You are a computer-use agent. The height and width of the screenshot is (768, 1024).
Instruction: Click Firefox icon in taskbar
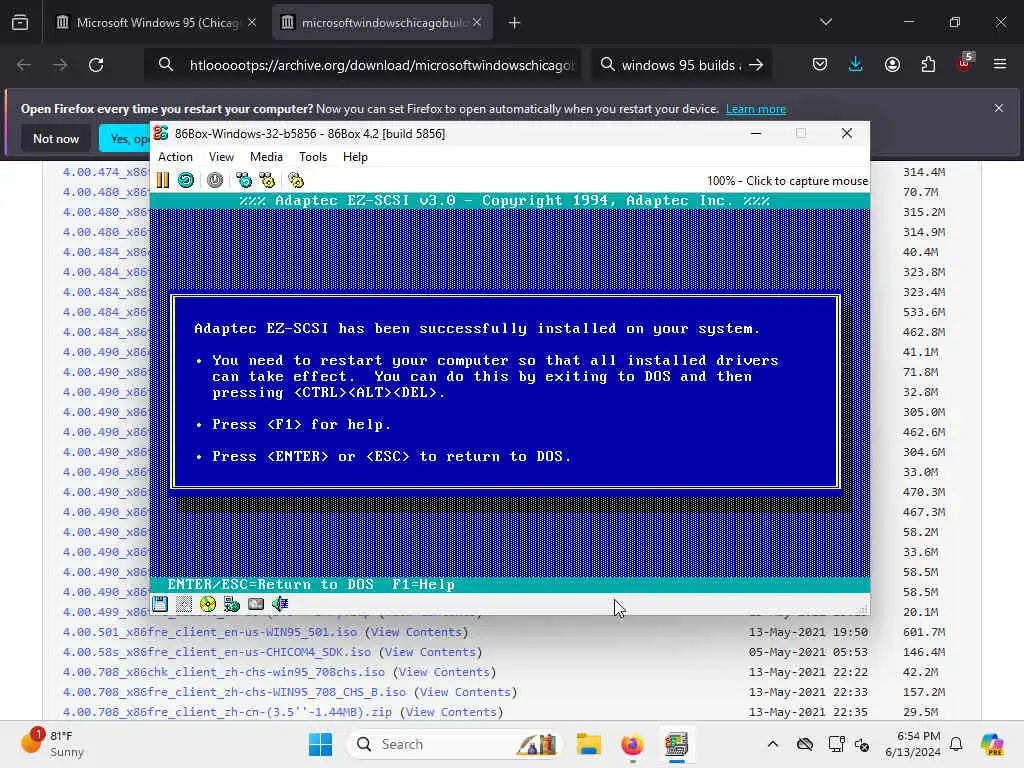click(x=632, y=744)
